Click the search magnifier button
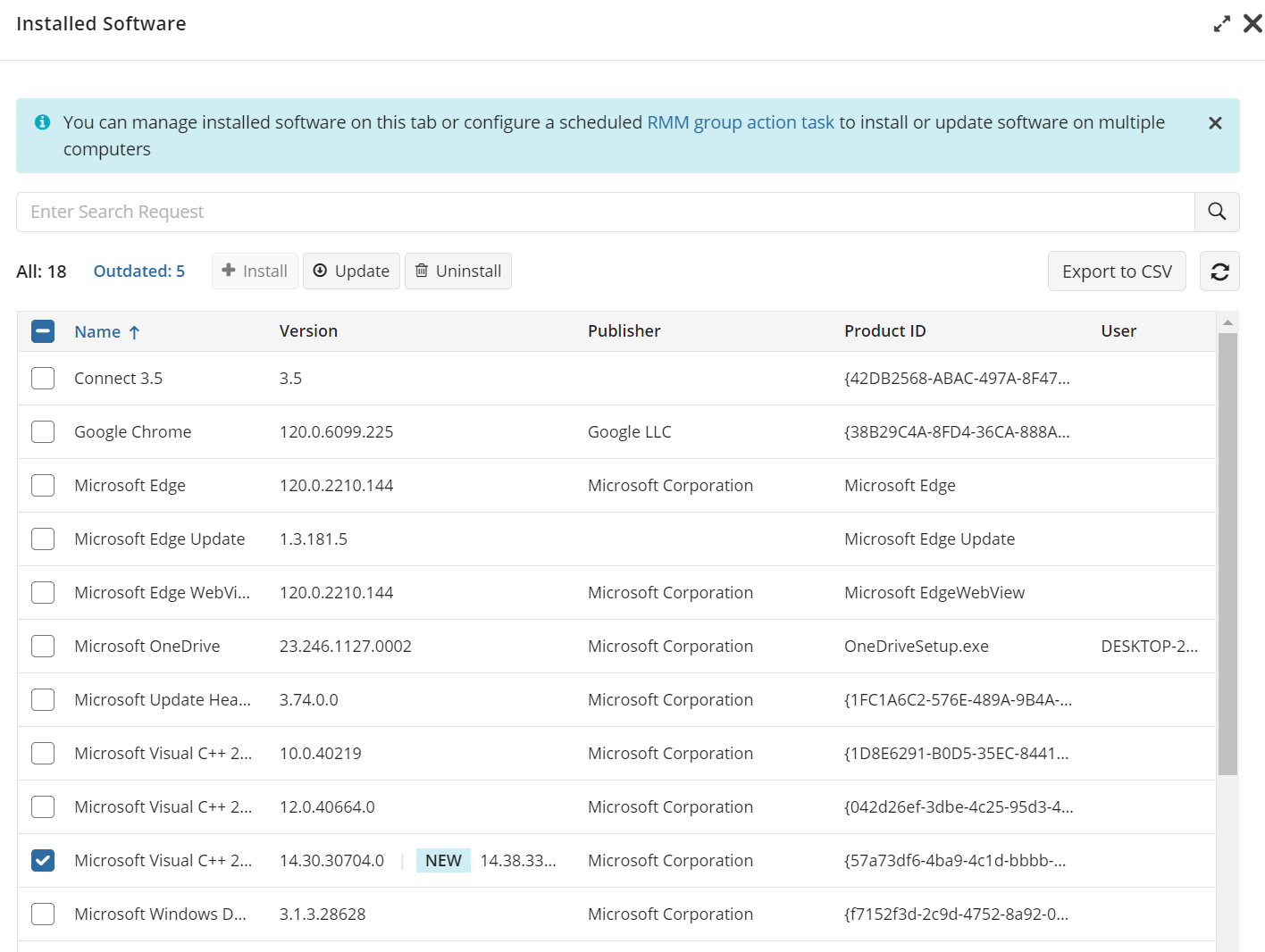The image size is (1265, 952). click(1217, 212)
